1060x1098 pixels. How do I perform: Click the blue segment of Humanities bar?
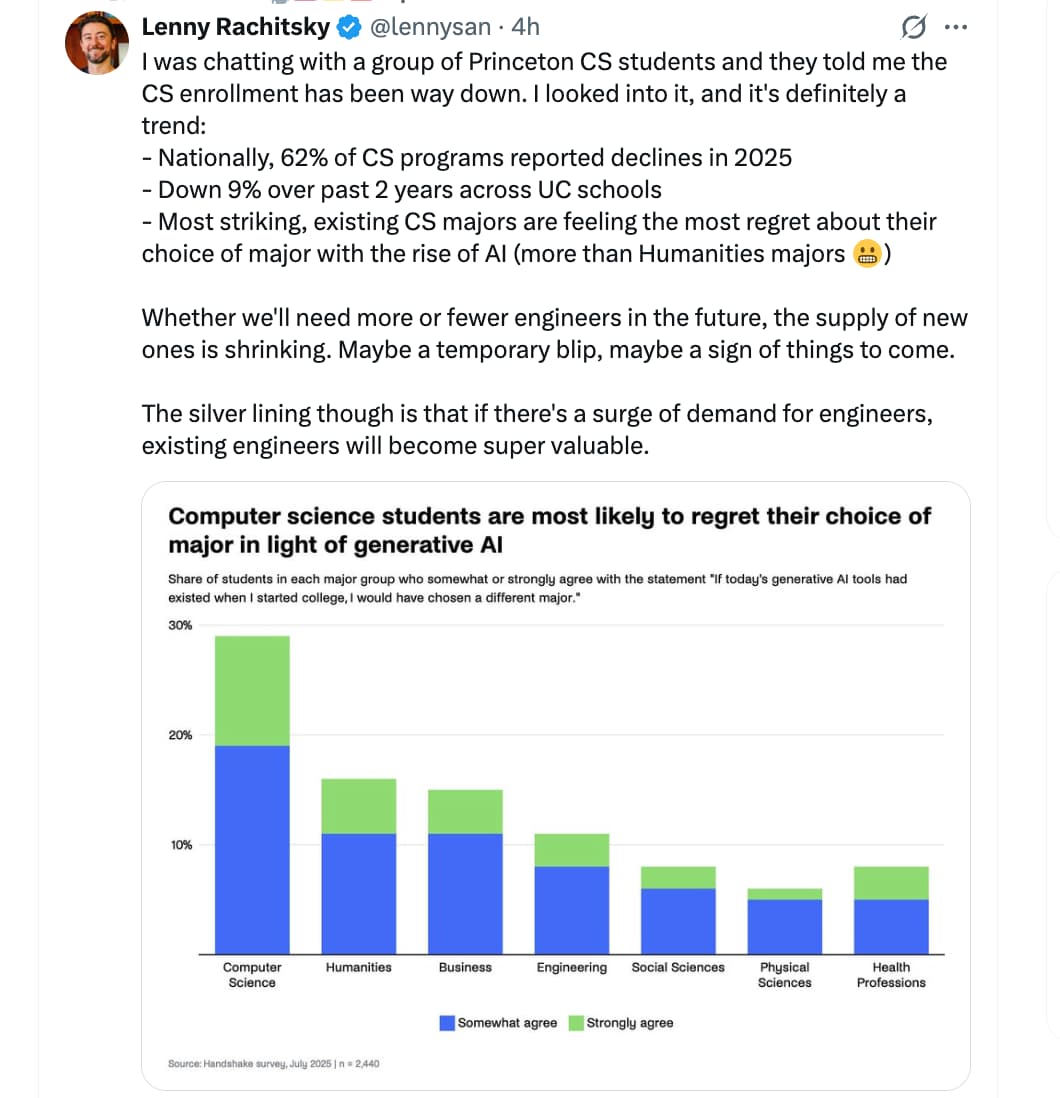coord(358,893)
